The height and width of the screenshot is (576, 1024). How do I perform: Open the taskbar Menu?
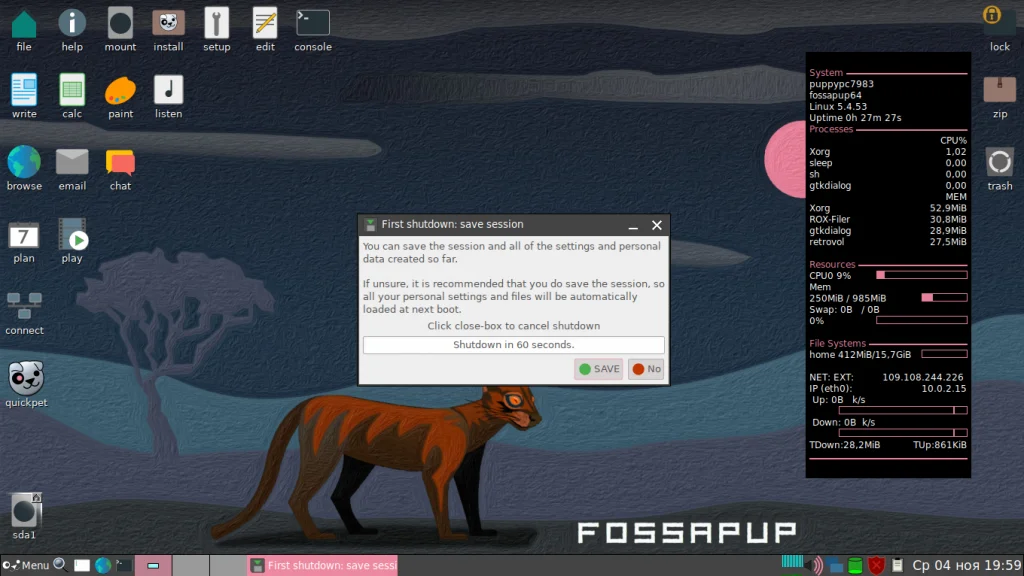(x=35, y=565)
